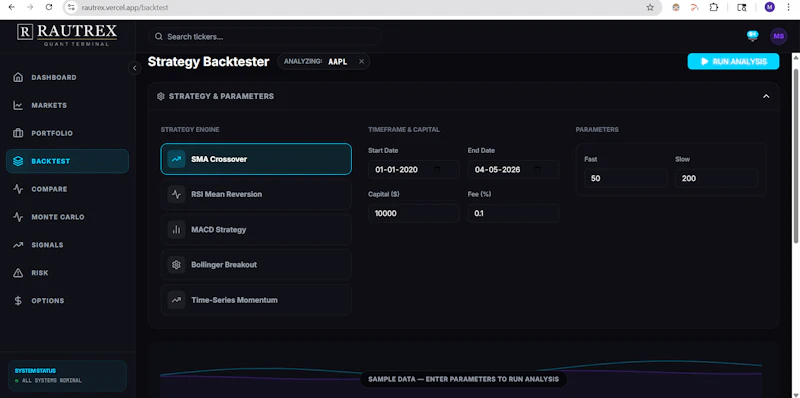This screenshot has width=800, height=398.
Task: Click browser back arrow
Action: (x=12, y=7)
